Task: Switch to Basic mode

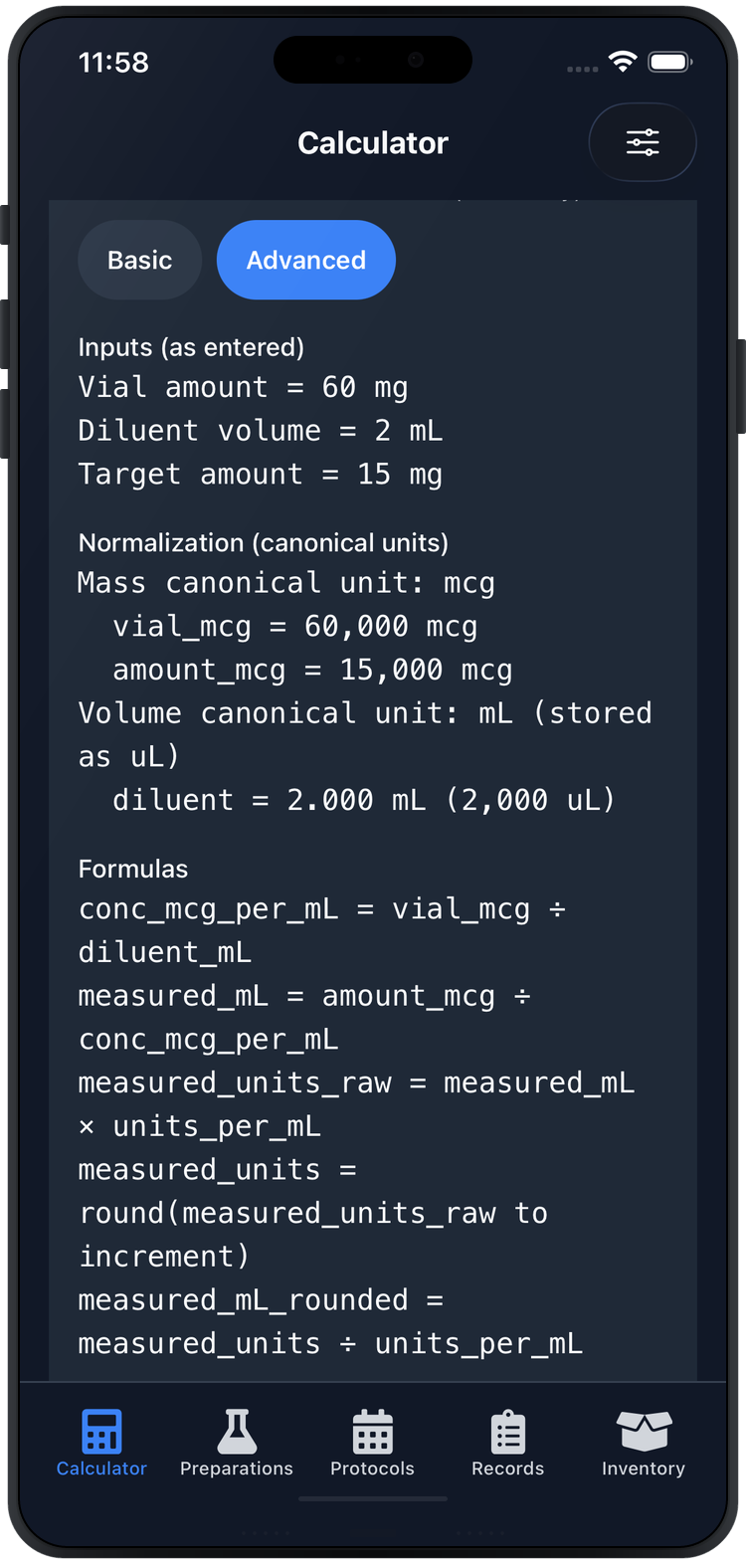Action: tap(139, 260)
